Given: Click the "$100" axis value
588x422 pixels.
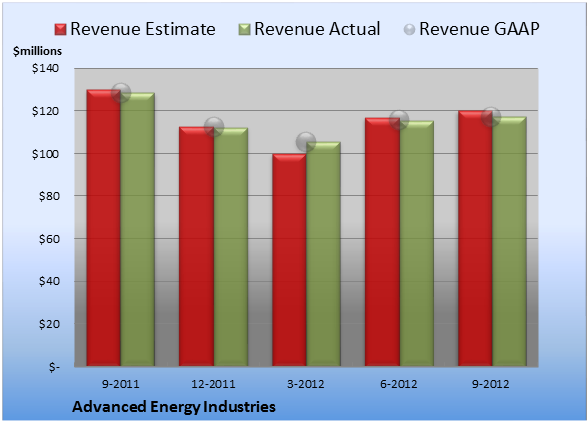Looking at the screenshot, I should coord(45,154).
